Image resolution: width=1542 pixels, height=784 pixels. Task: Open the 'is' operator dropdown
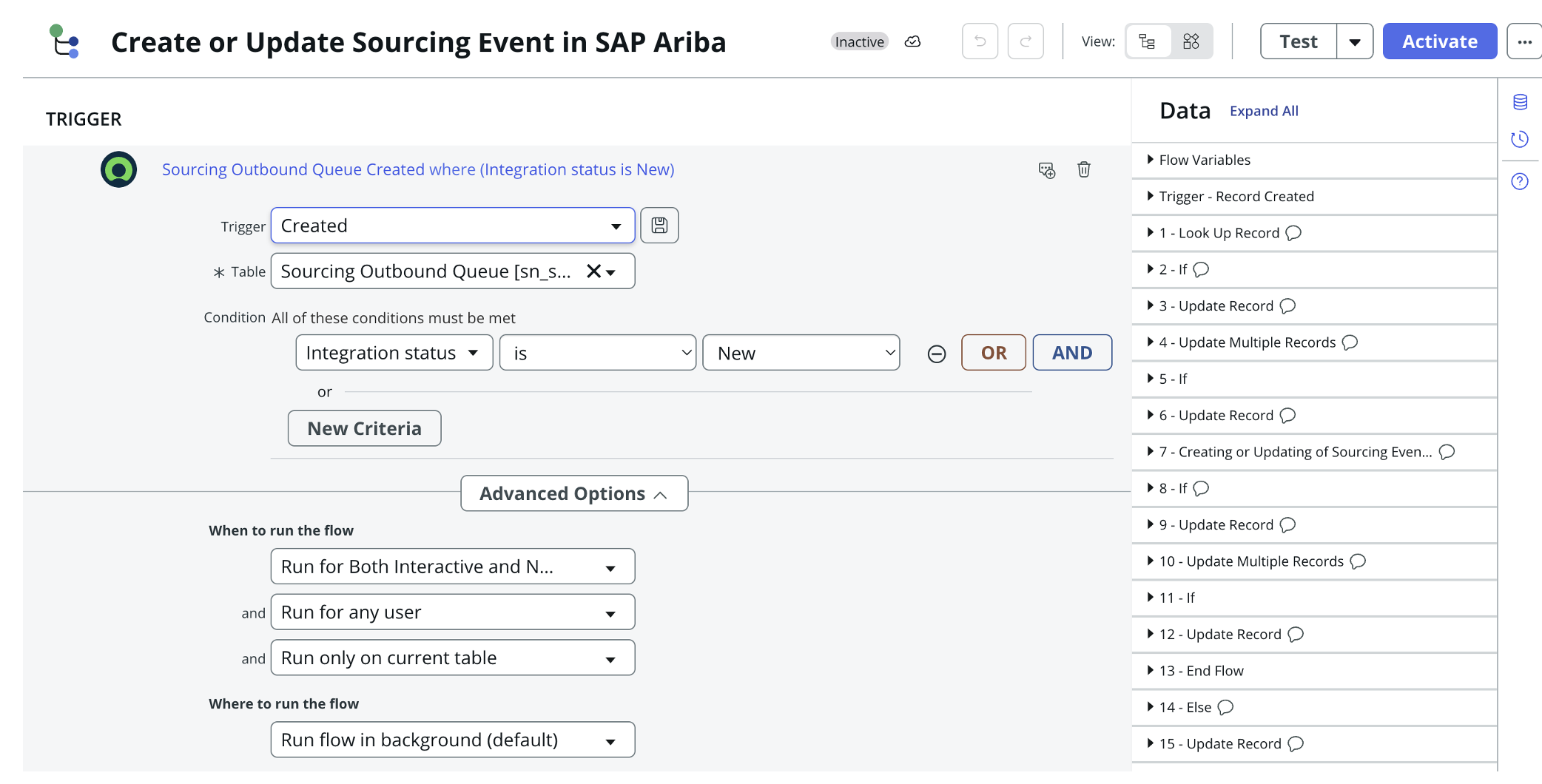coord(598,353)
